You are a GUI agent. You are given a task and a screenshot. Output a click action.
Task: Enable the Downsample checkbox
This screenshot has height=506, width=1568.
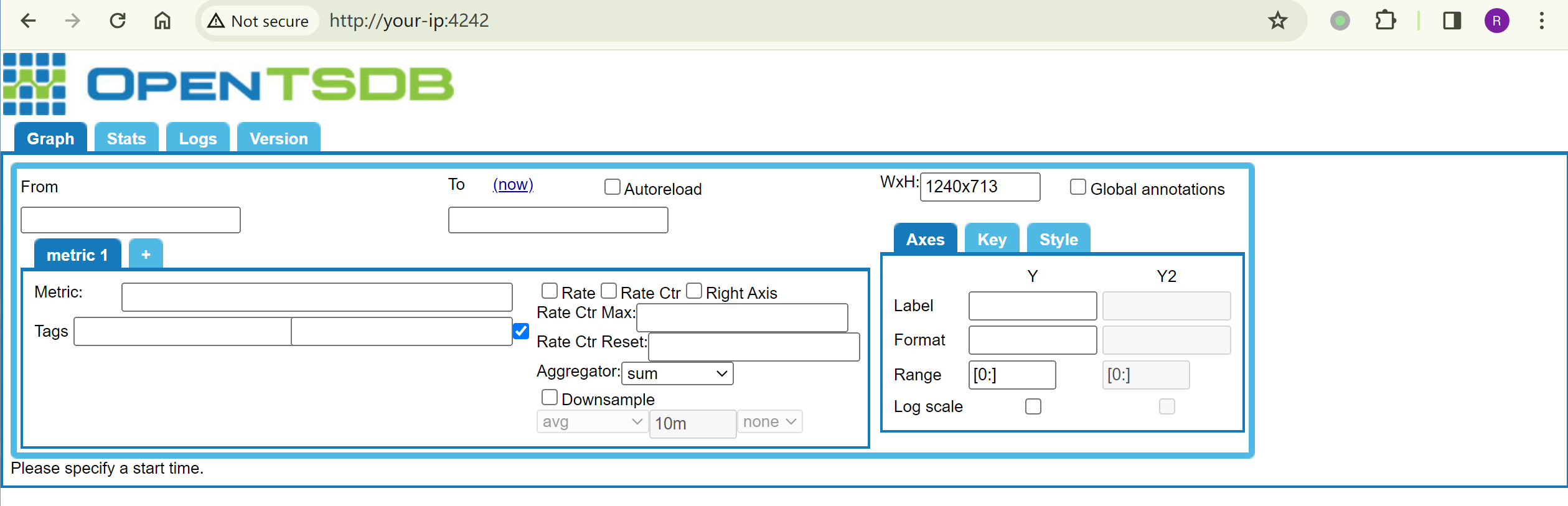pos(549,398)
